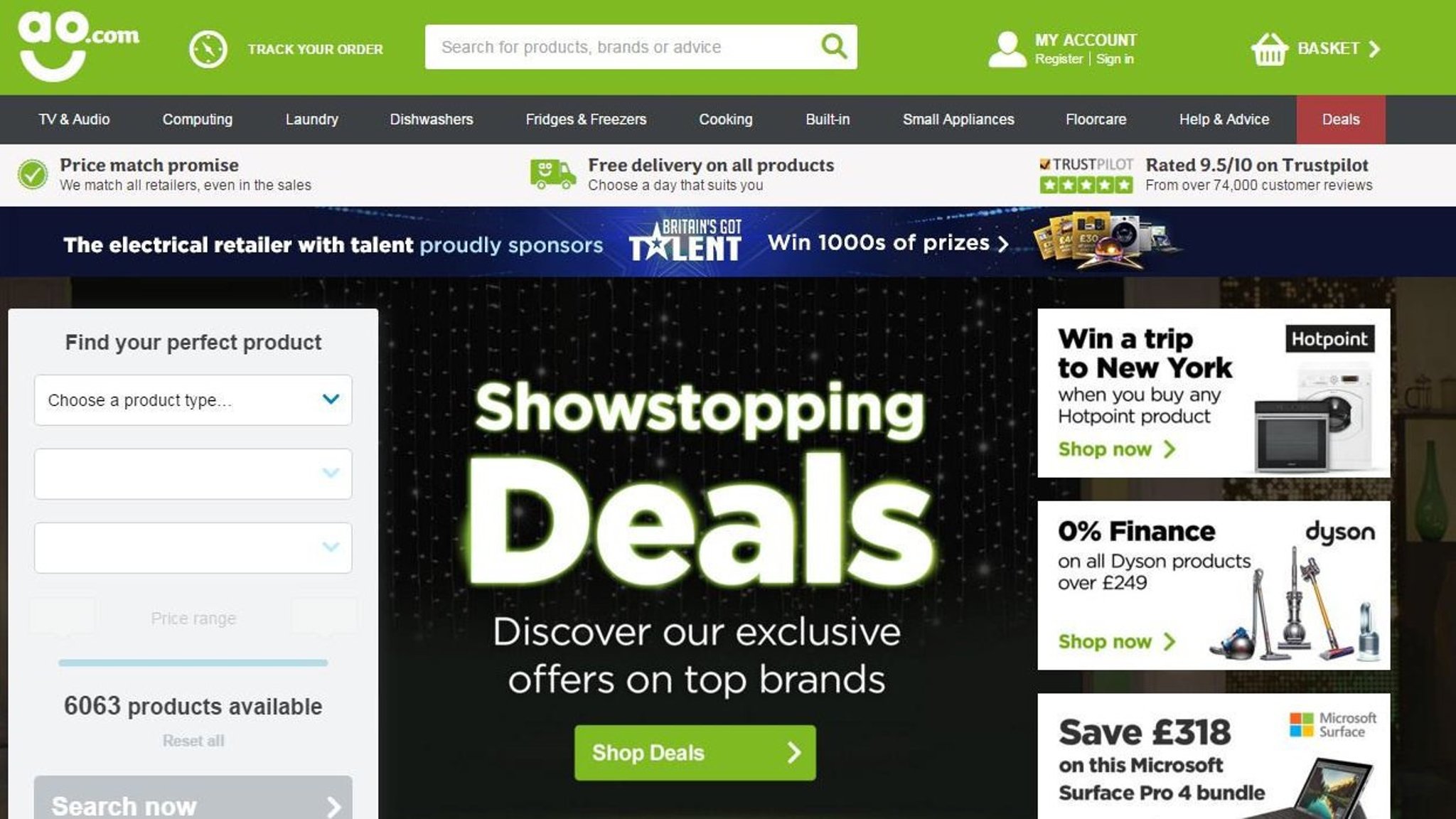The height and width of the screenshot is (819, 1456).
Task: Click the Trustpilot five-star rating icon
Action: coord(1086,185)
